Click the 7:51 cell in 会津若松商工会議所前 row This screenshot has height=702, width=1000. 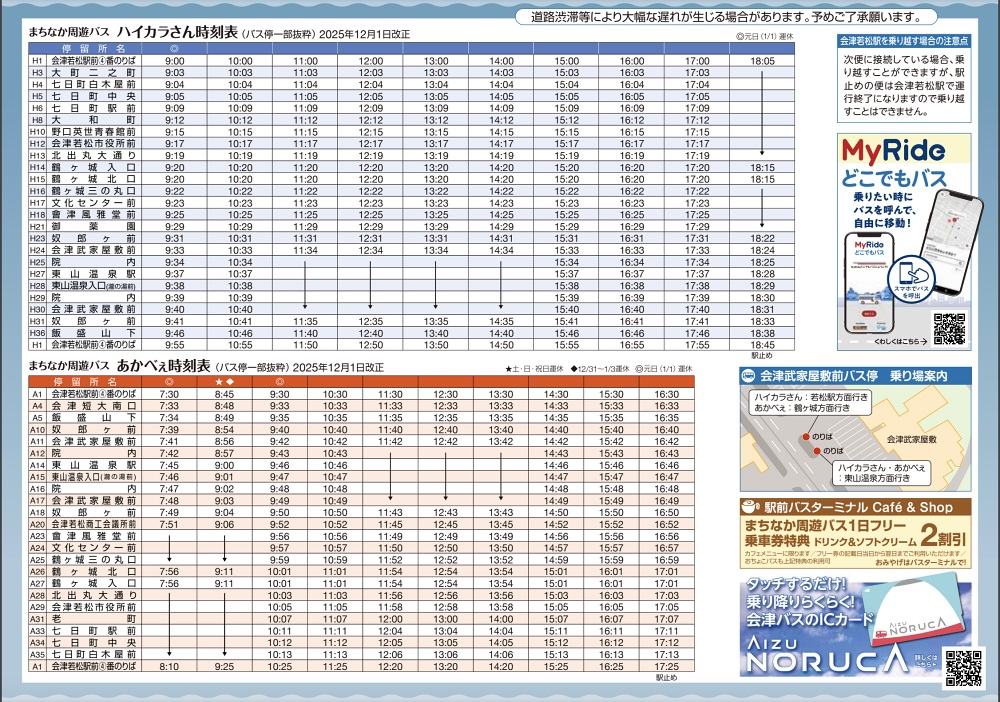(169, 524)
